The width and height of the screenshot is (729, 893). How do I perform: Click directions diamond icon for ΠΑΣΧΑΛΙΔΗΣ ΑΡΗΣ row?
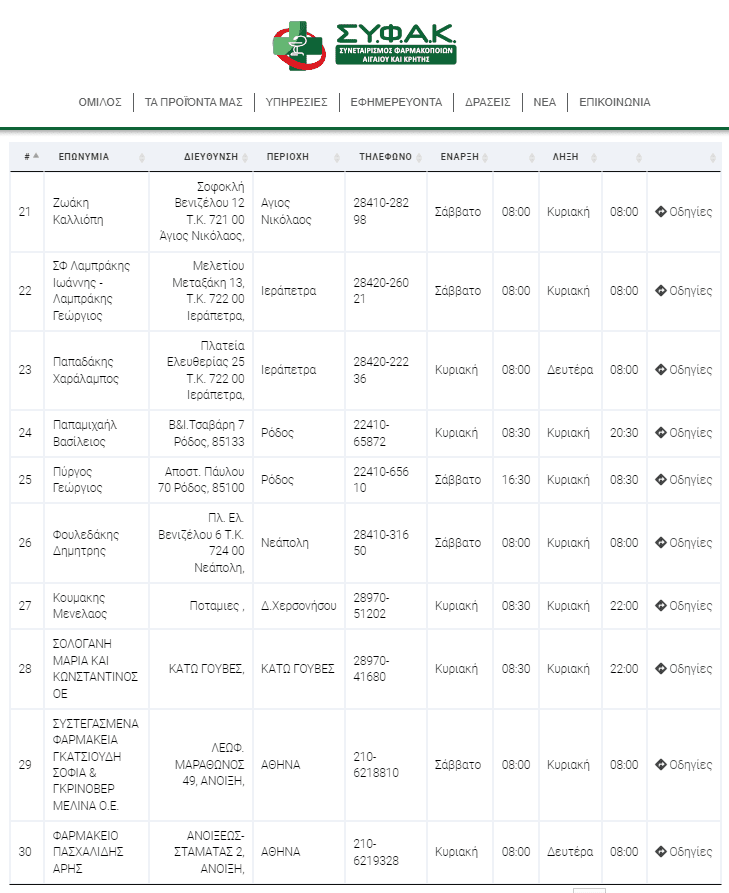coord(661,852)
